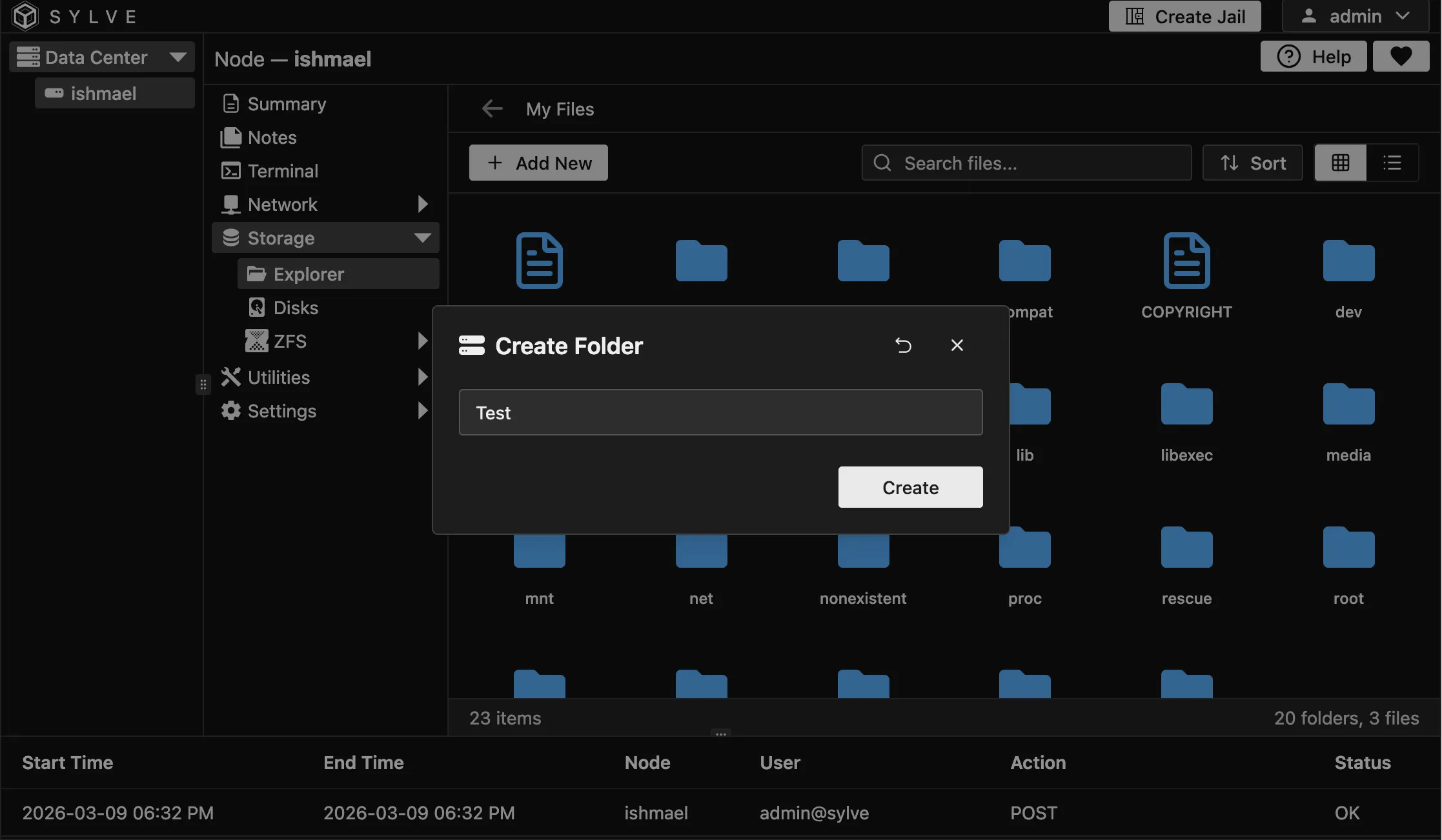The image size is (1442, 840).
Task: Click the folder name input showing Test
Action: [720, 412]
